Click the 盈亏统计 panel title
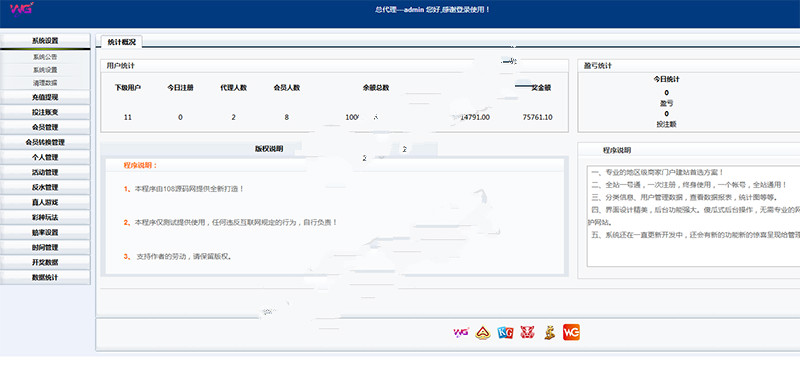The image size is (800, 377). click(x=597, y=66)
